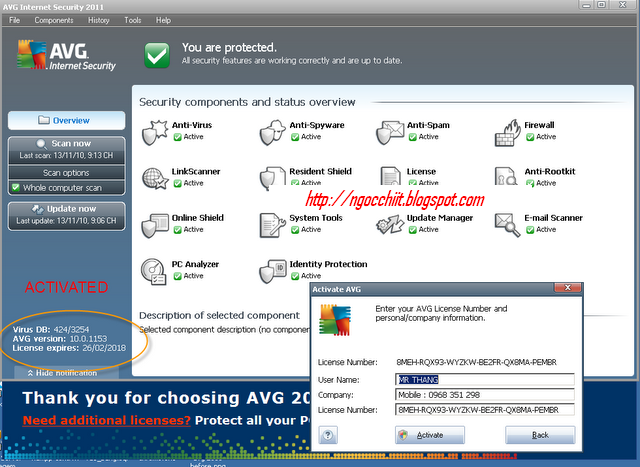Click the License expires date text
This screenshot has width=640, height=467.
(69, 348)
